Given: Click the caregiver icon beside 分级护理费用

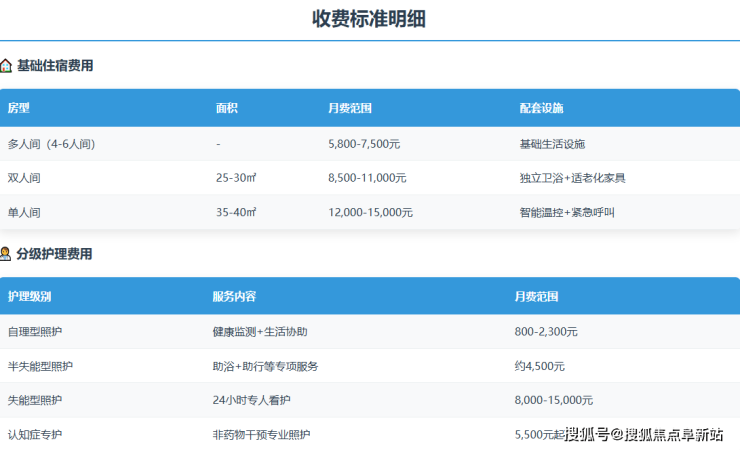Looking at the screenshot, I should coord(6,254).
